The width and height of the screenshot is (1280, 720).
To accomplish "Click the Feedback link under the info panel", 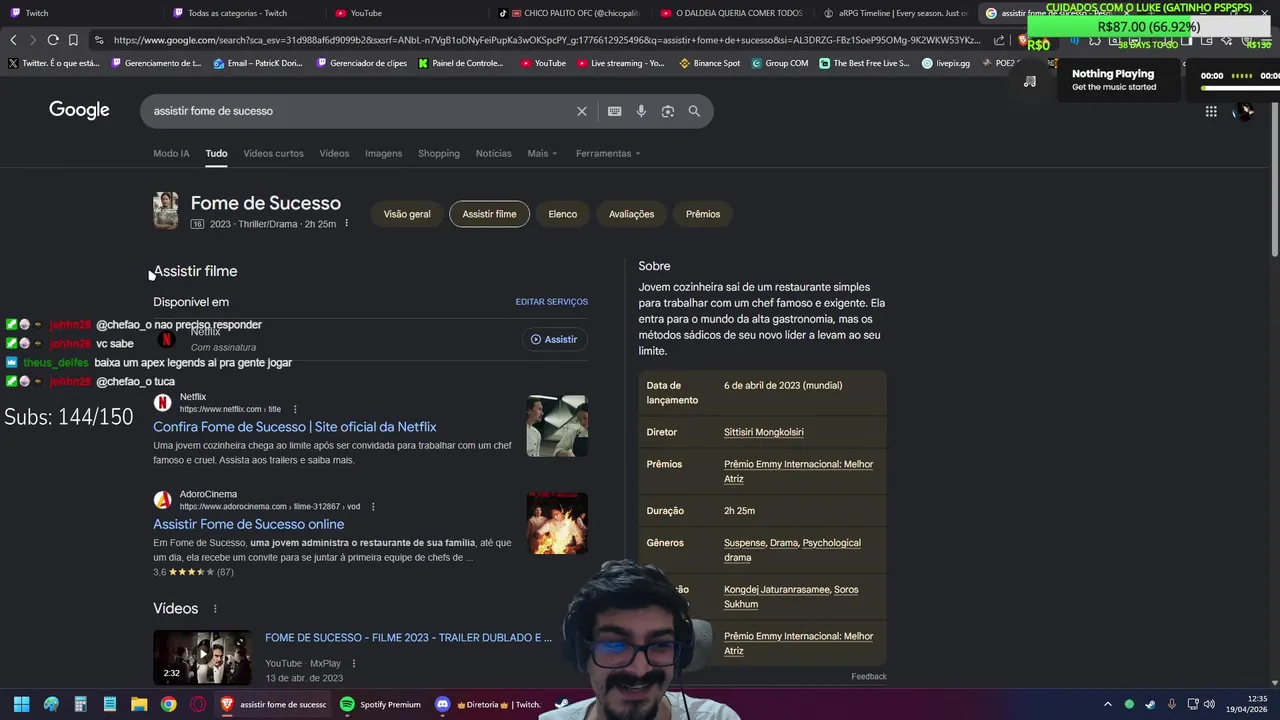I will coord(869,677).
